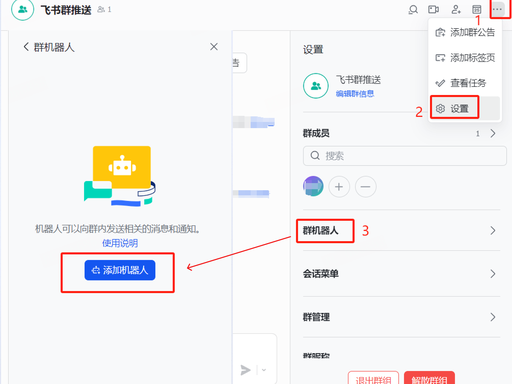This screenshot has height=384, width=512.
Task: Open send options dropdown arrow
Action: coord(264,370)
